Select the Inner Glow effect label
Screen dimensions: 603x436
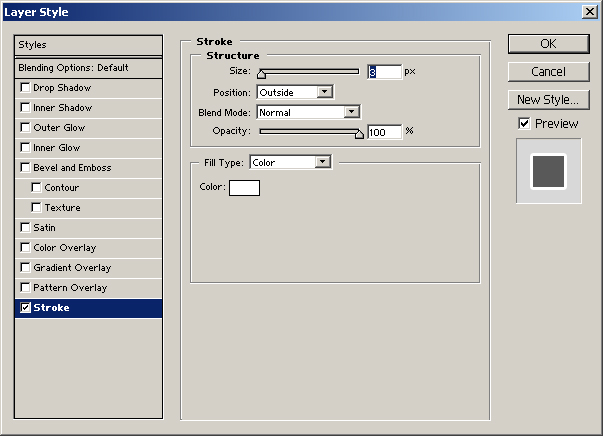(x=57, y=148)
